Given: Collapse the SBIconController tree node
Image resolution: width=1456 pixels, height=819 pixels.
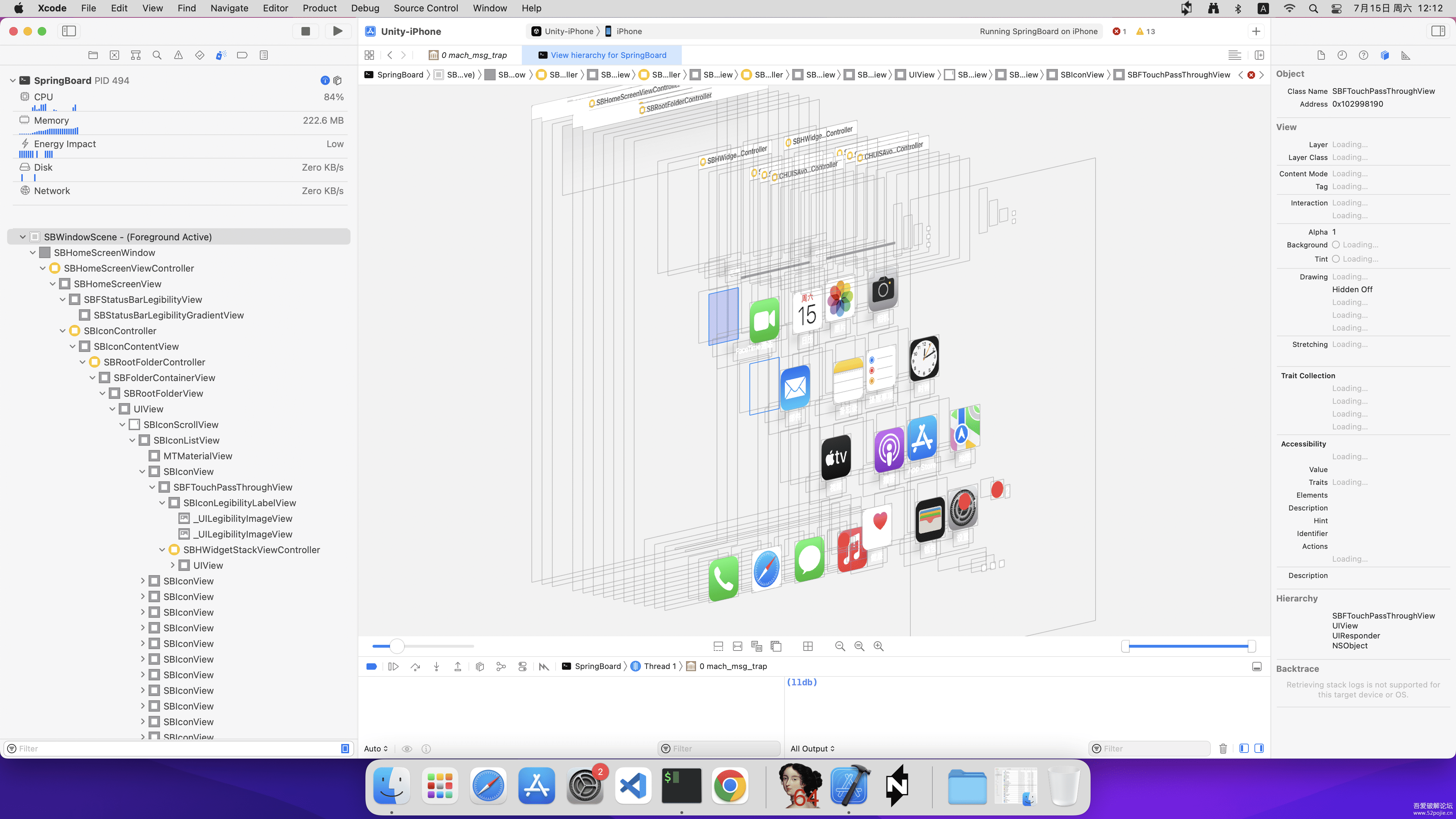Looking at the screenshot, I should pos(63,331).
